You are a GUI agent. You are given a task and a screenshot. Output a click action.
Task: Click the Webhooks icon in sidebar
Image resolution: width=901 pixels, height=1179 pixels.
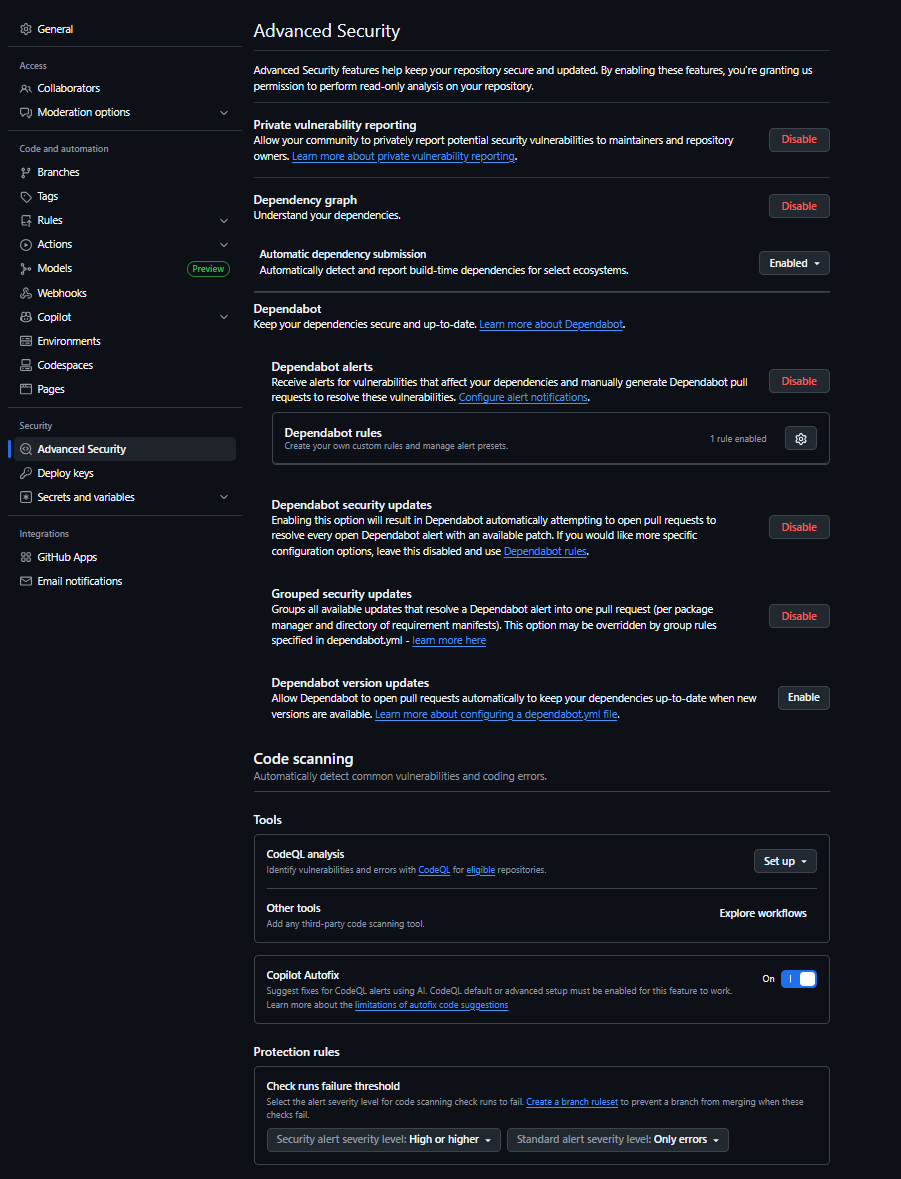point(26,293)
